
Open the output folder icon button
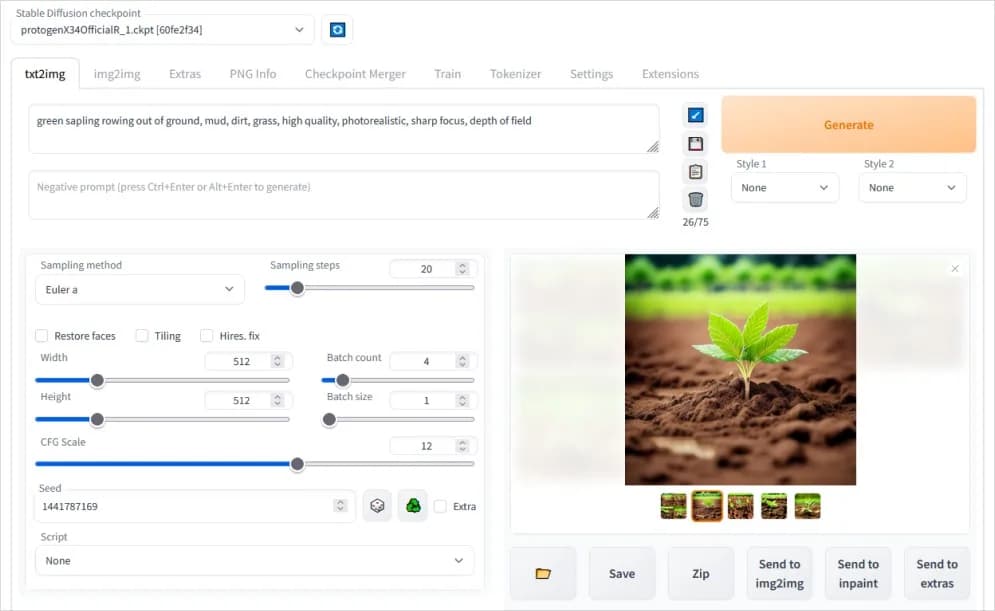(543, 573)
